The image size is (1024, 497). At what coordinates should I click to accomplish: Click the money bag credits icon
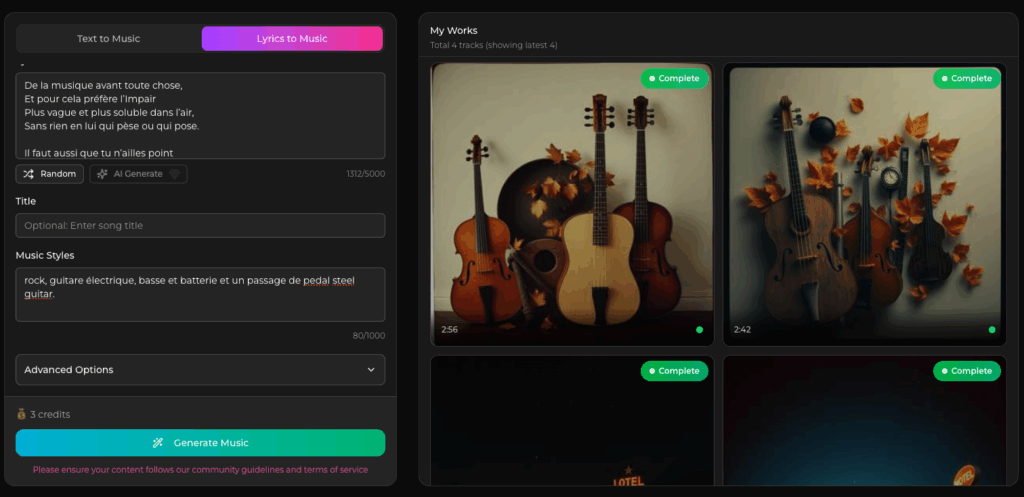(x=21, y=414)
